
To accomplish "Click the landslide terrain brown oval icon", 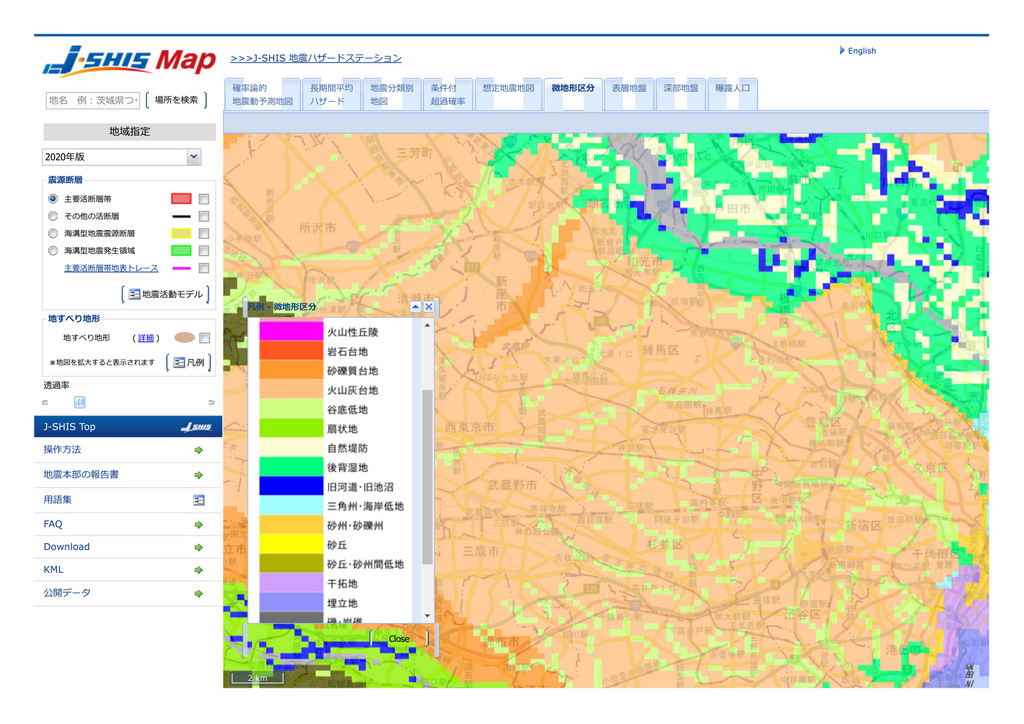I will (184, 338).
